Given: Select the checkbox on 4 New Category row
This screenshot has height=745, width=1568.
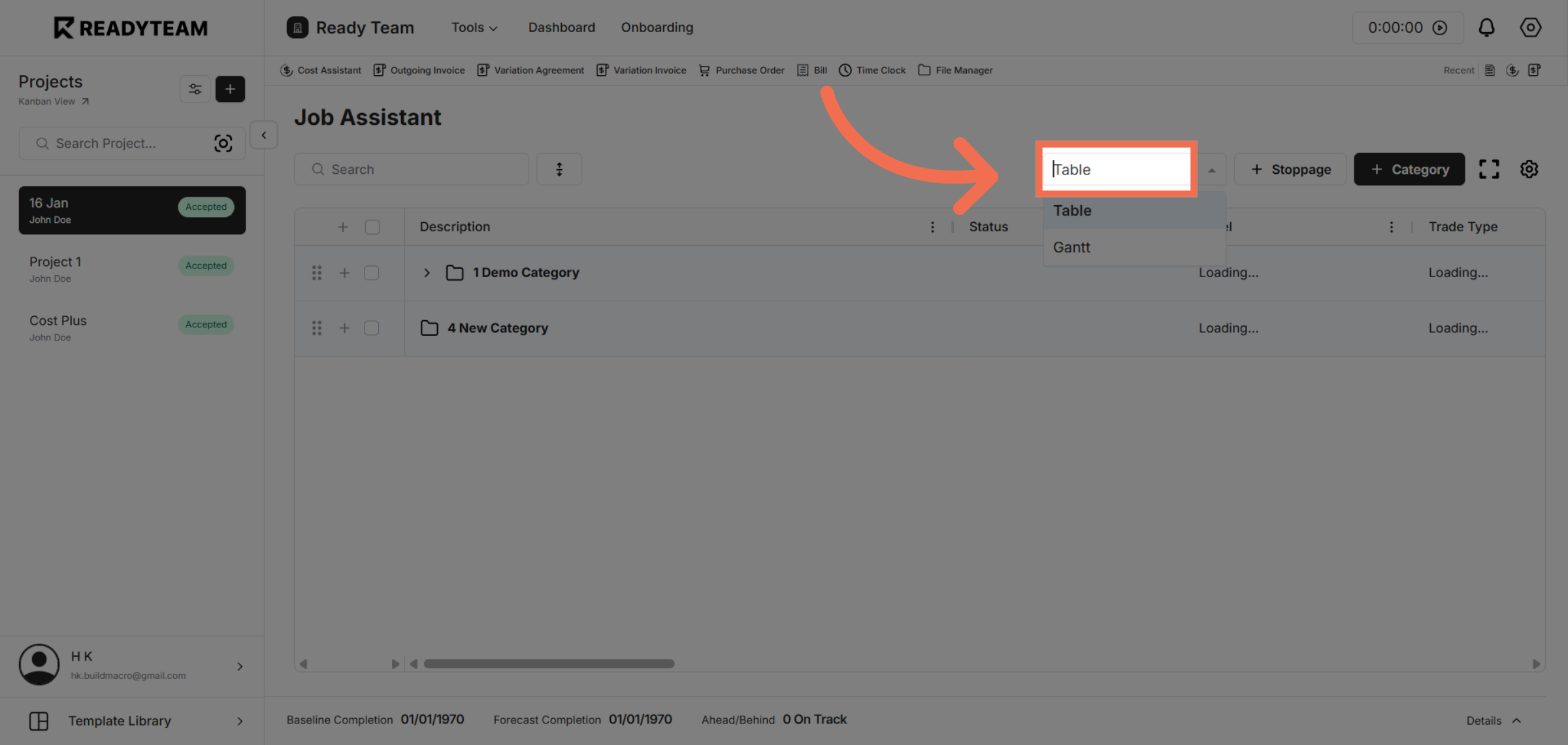Looking at the screenshot, I should (x=372, y=327).
